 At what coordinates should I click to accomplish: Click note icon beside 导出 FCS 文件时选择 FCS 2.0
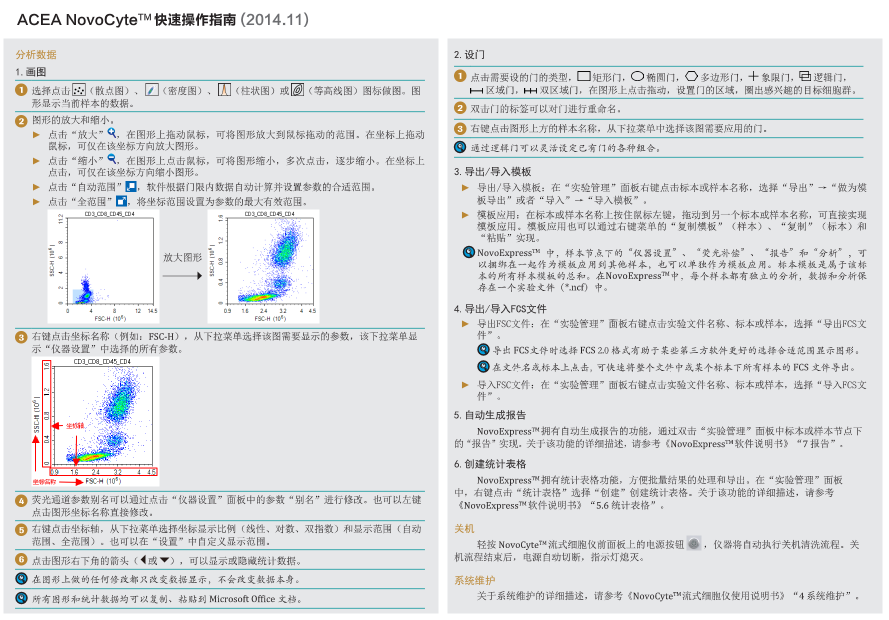[483, 349]
